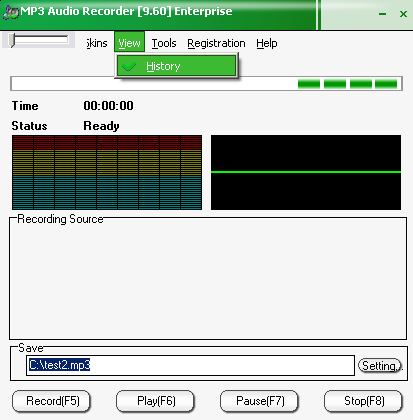Close the MP3 Audio Recorder window

[403, 14]
